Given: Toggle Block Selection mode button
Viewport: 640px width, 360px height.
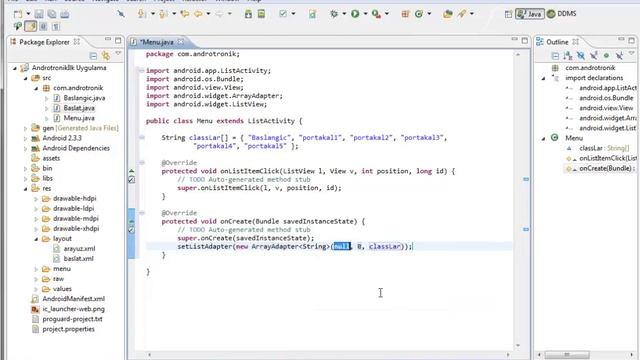Looking at the screenshot, I should point(43,27).
